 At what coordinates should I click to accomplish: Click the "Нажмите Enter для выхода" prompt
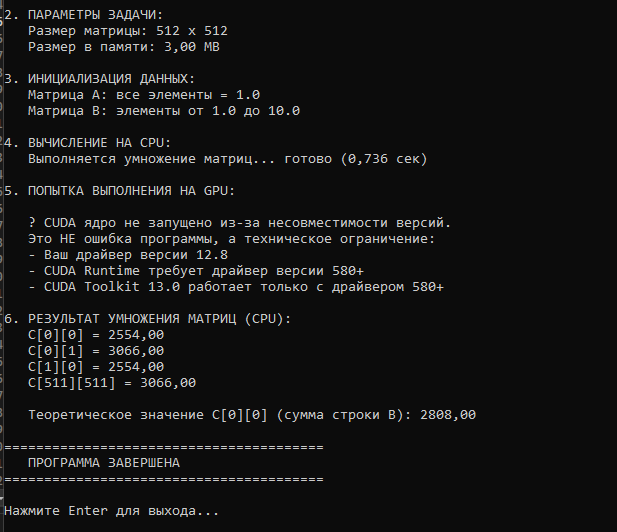(111, 511)
